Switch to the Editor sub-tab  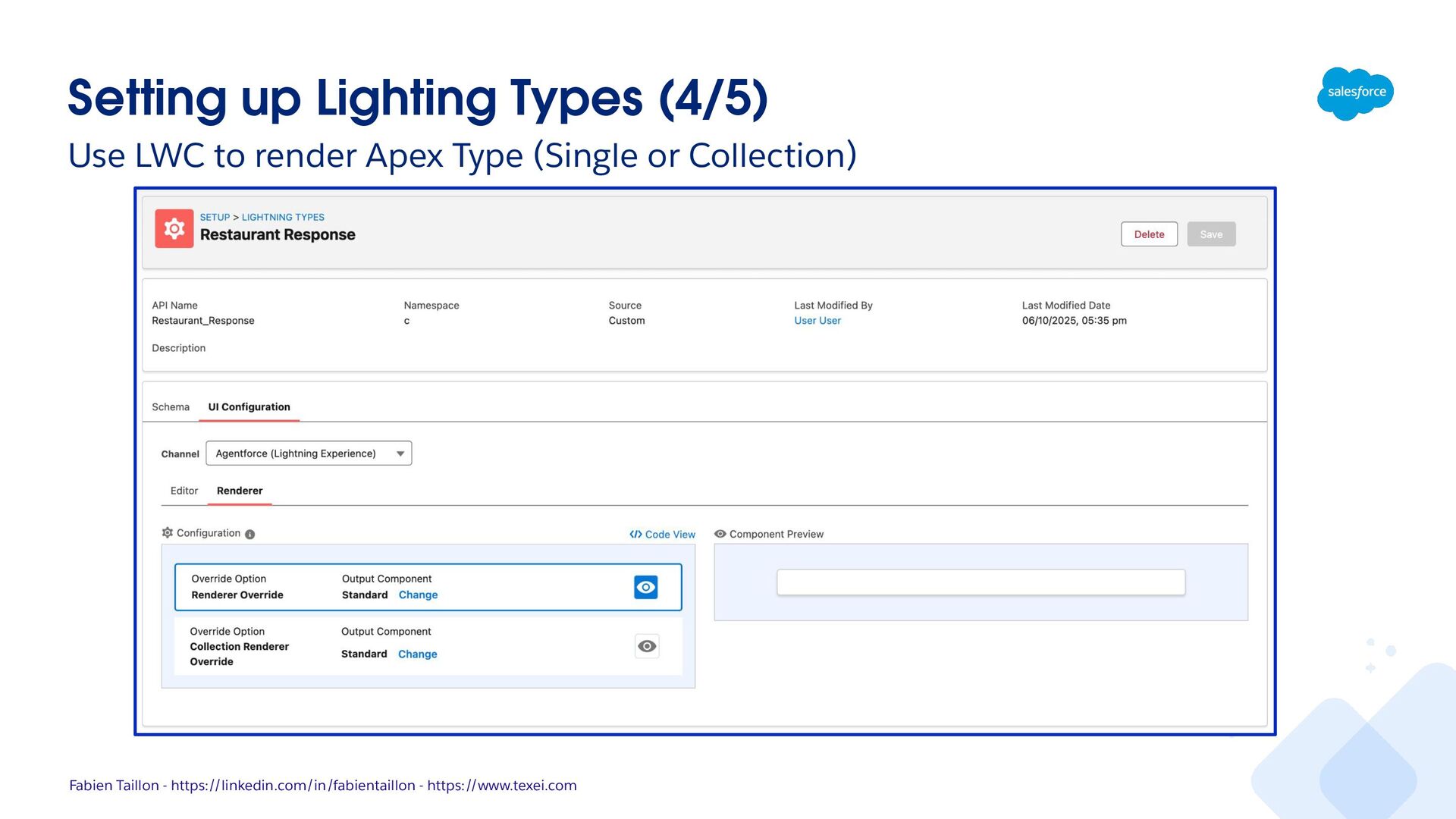point(184,491)
